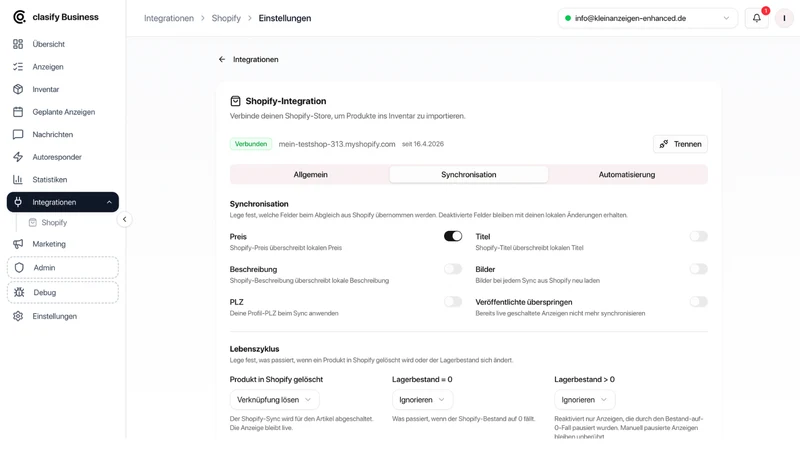Screen dimensions: 800x450
Task: Click the Trennen button
Action: [680, 144]
